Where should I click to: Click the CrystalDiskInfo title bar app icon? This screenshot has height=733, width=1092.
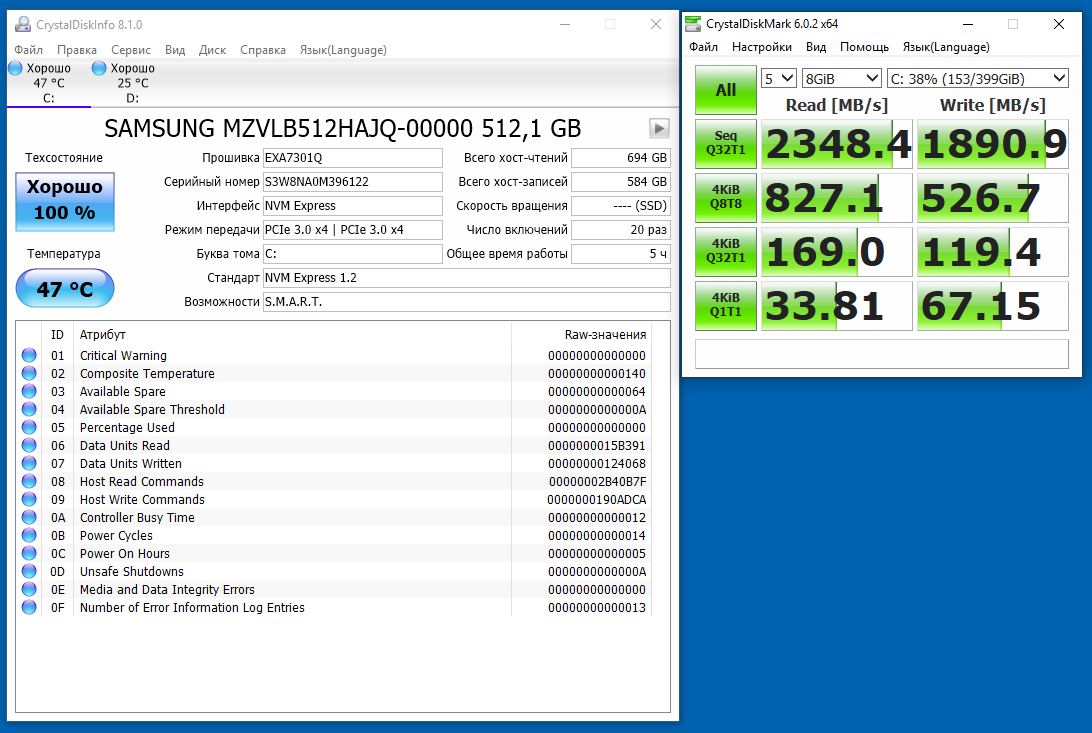click(x=23, y=24)
